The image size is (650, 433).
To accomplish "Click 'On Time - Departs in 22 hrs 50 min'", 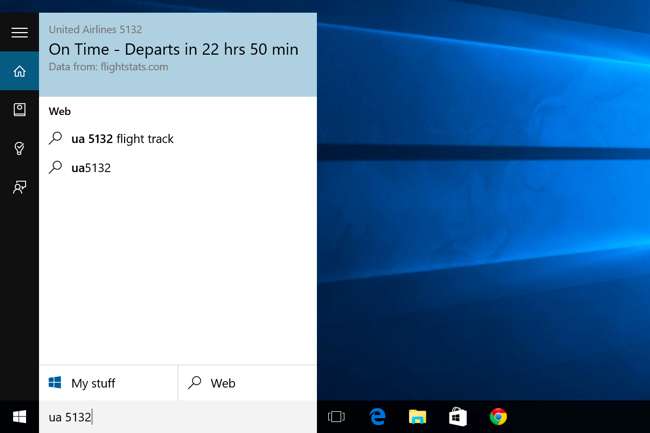I will (x=173, y=49).
